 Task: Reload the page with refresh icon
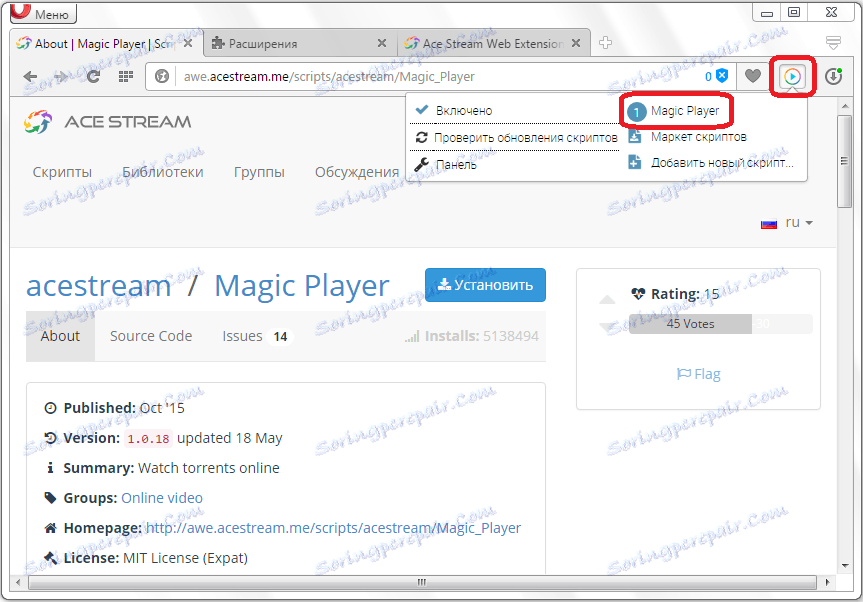93,76
